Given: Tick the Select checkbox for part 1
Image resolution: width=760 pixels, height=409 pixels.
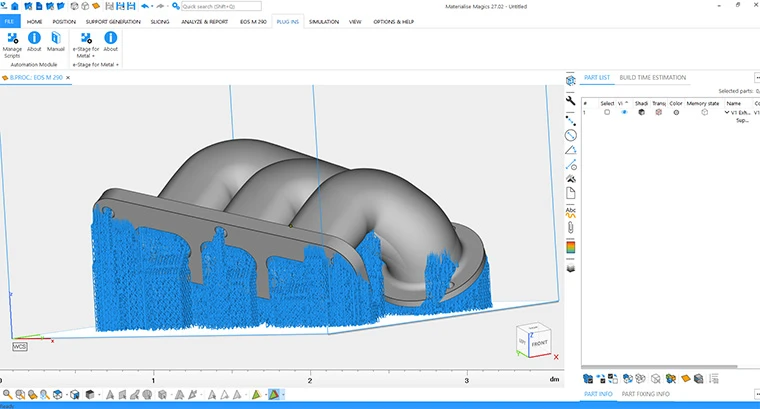Looking at the screenshot, I should pos(607,112).
